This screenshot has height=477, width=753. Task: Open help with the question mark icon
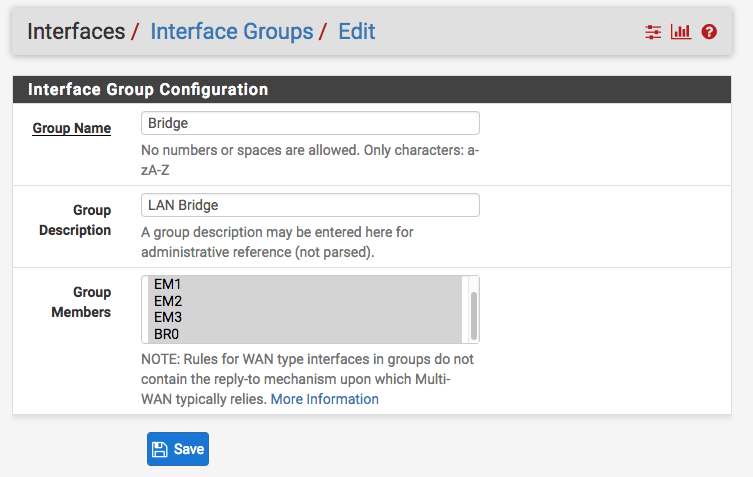pos(709,32)
